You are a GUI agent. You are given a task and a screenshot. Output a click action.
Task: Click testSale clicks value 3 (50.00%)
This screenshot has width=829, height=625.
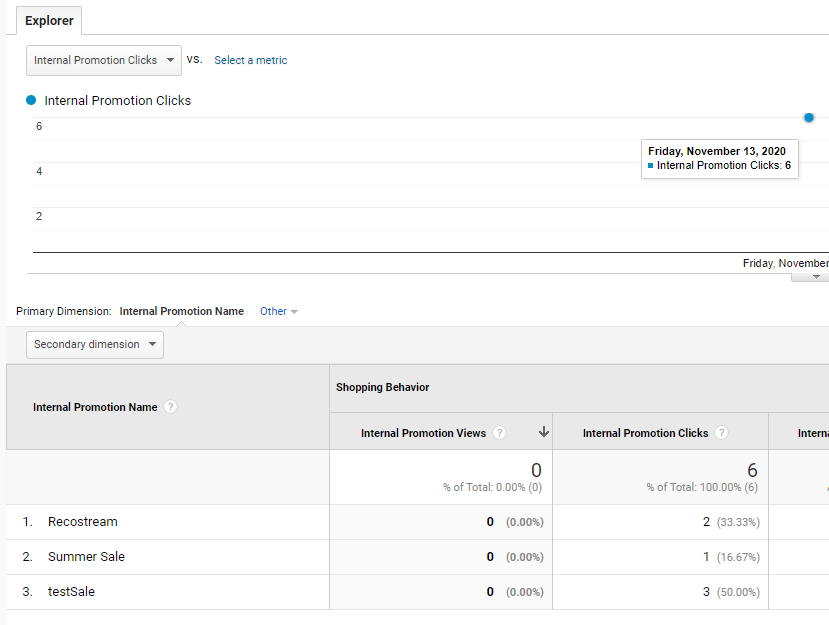tap(731, 592)
